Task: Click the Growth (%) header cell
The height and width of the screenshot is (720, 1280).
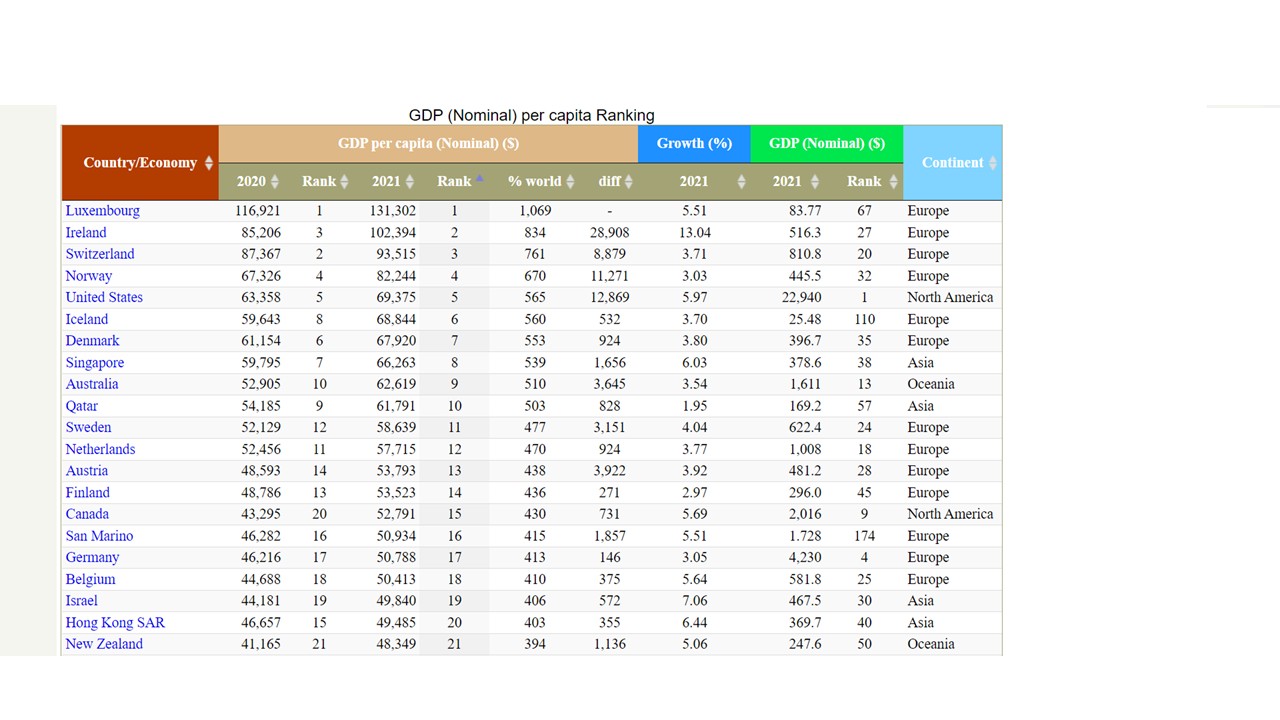Action: tap(694, 143)
